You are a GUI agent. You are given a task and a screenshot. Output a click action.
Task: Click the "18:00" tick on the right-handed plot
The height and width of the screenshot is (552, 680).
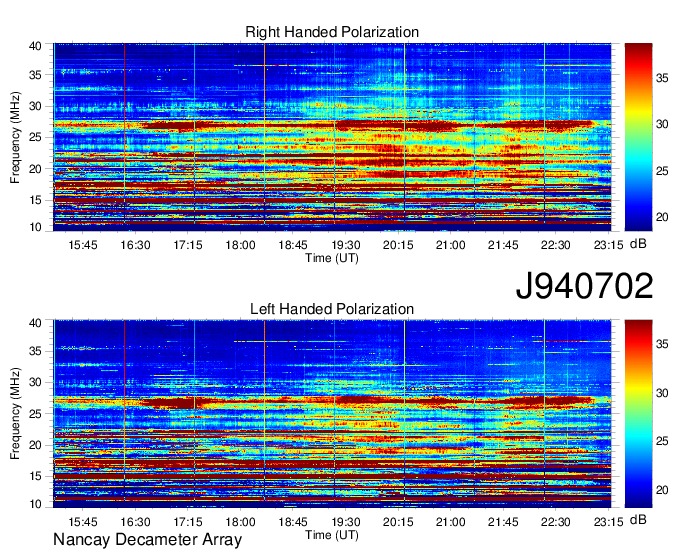[240, 245]
